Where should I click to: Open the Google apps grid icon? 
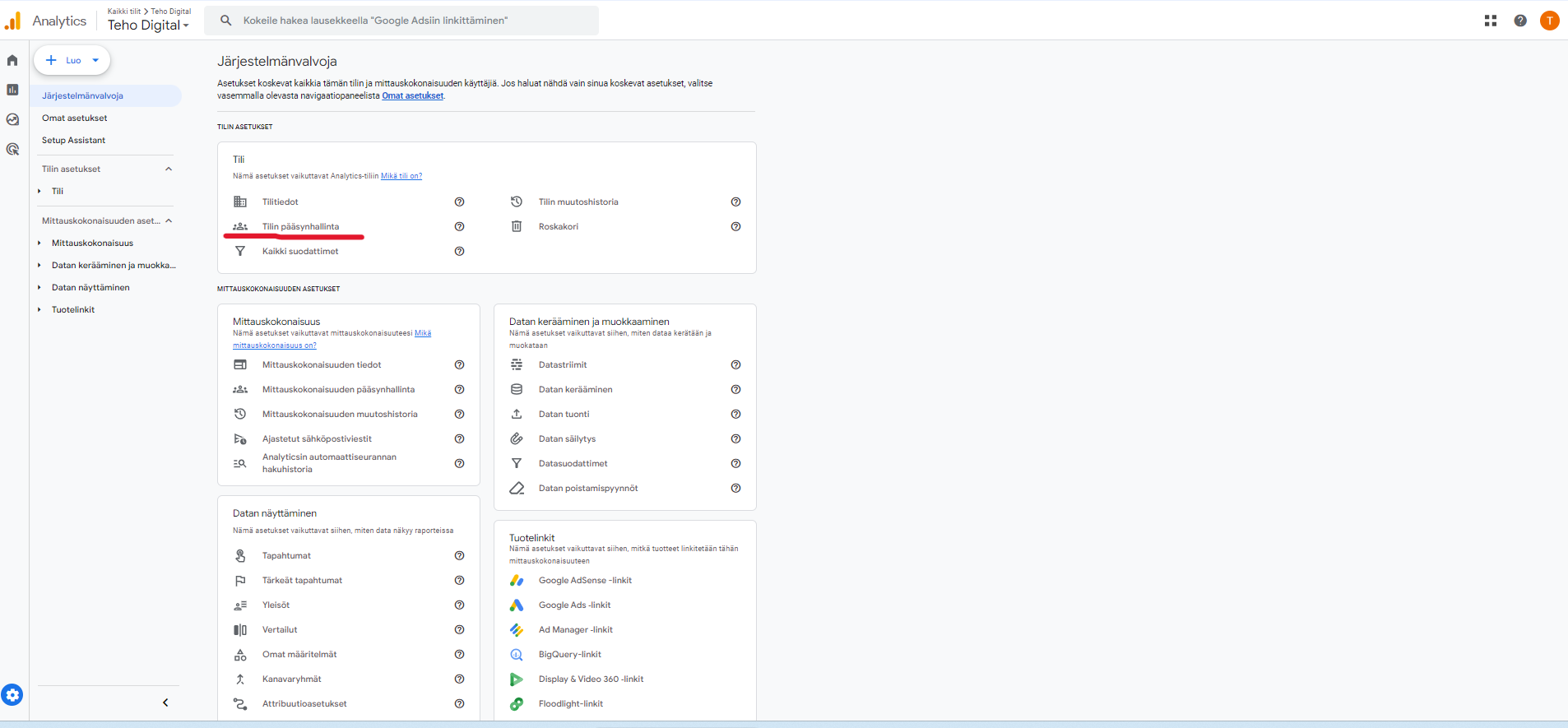click(x=1490, y=21)
